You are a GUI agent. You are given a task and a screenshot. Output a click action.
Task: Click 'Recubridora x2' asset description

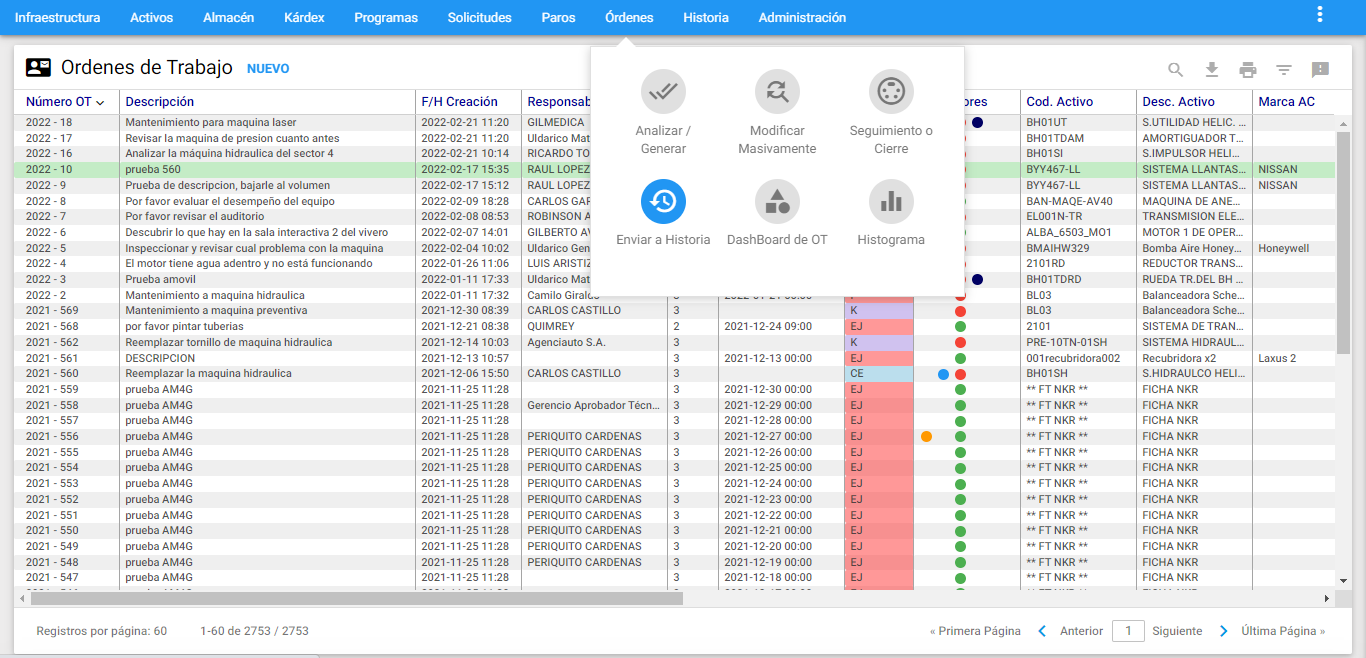(1179, 358)
